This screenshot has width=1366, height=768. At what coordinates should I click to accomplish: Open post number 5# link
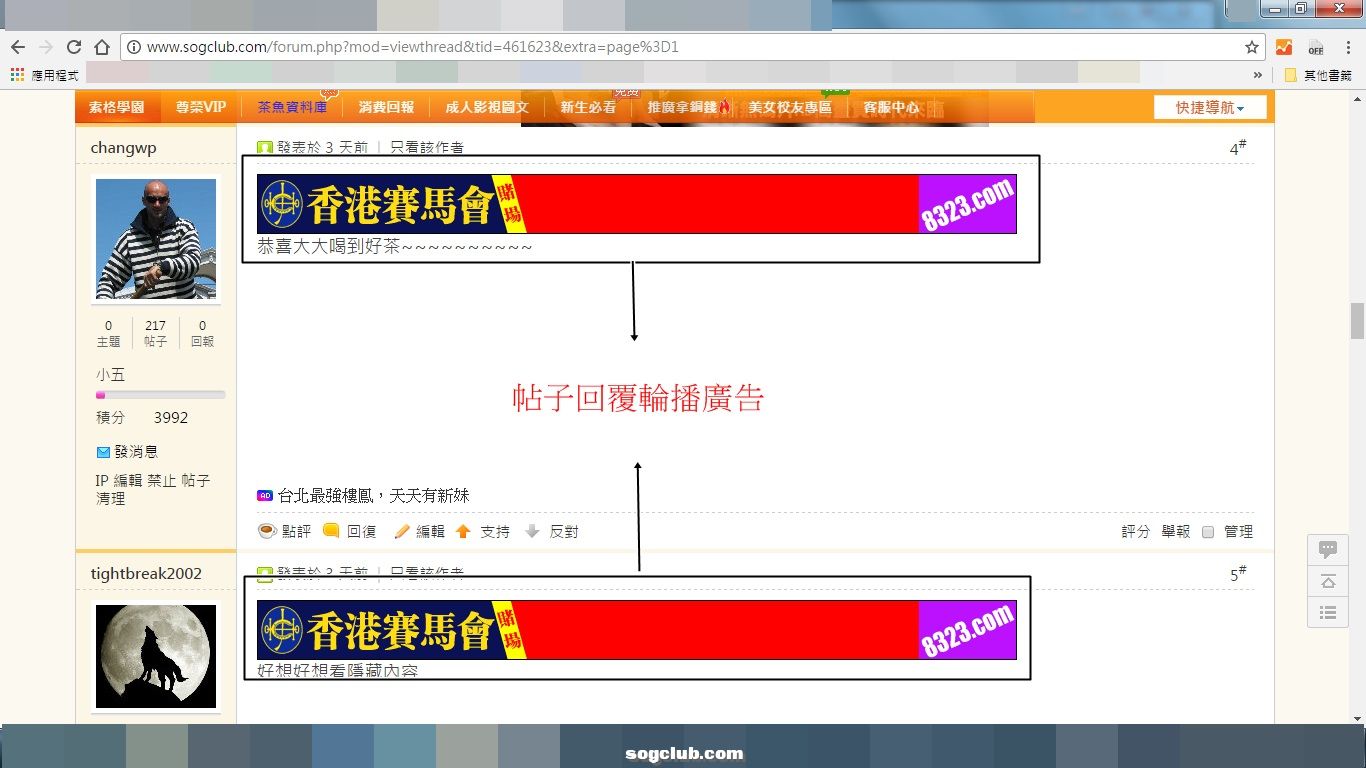(1238, 575)
